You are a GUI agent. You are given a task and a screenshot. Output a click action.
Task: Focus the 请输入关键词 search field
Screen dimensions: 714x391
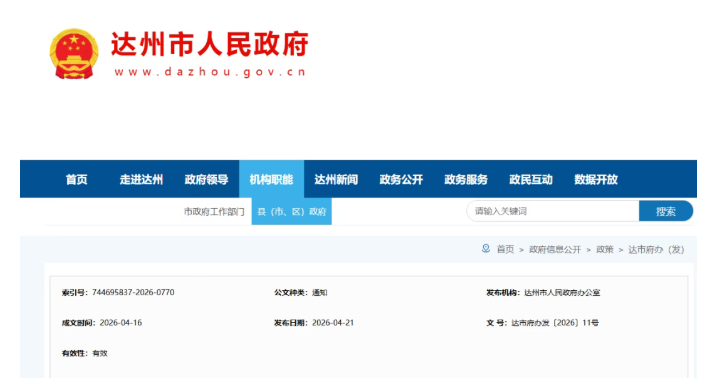[x=553, y=211]
